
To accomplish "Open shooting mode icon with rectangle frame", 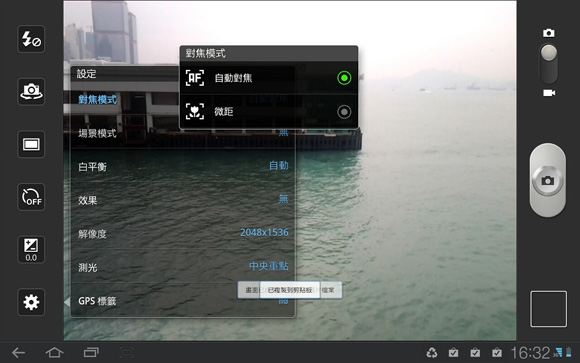I will [31, 144].
